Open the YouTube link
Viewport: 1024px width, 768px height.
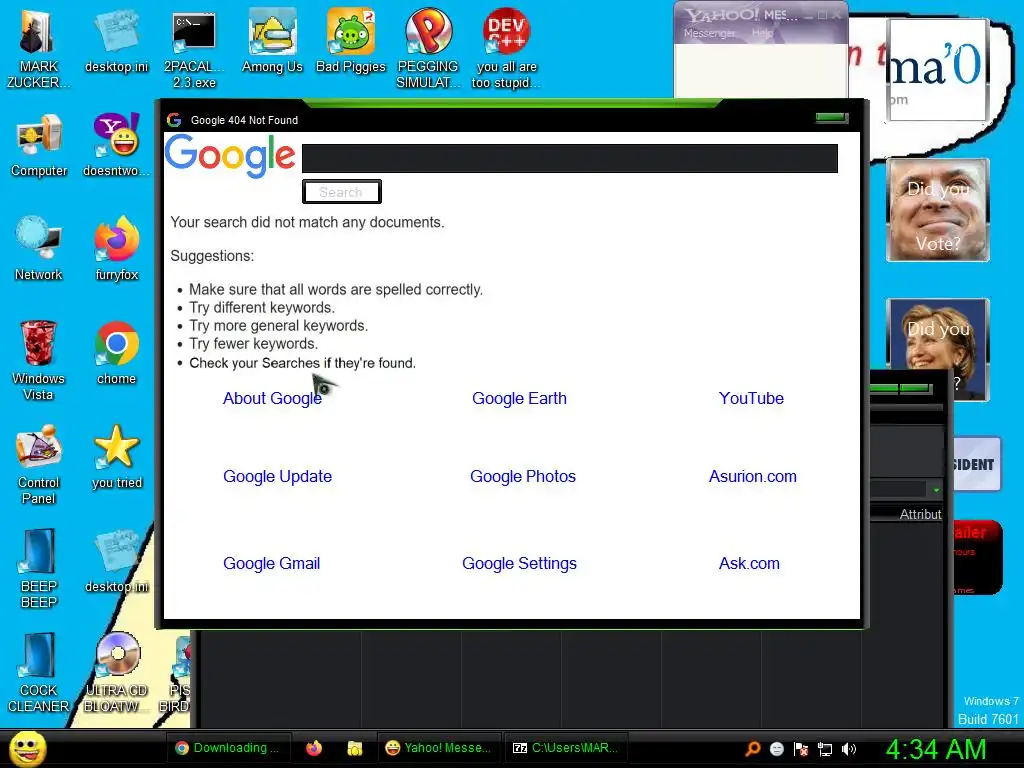click(751, 398)
